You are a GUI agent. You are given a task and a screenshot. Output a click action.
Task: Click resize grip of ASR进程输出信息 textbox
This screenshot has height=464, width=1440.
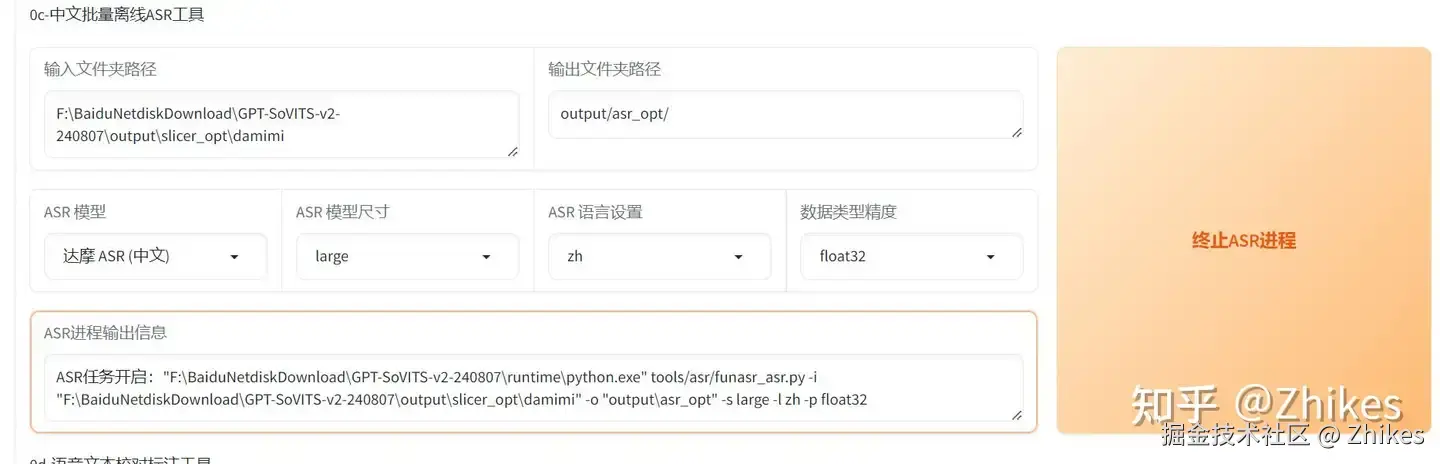1016,415
